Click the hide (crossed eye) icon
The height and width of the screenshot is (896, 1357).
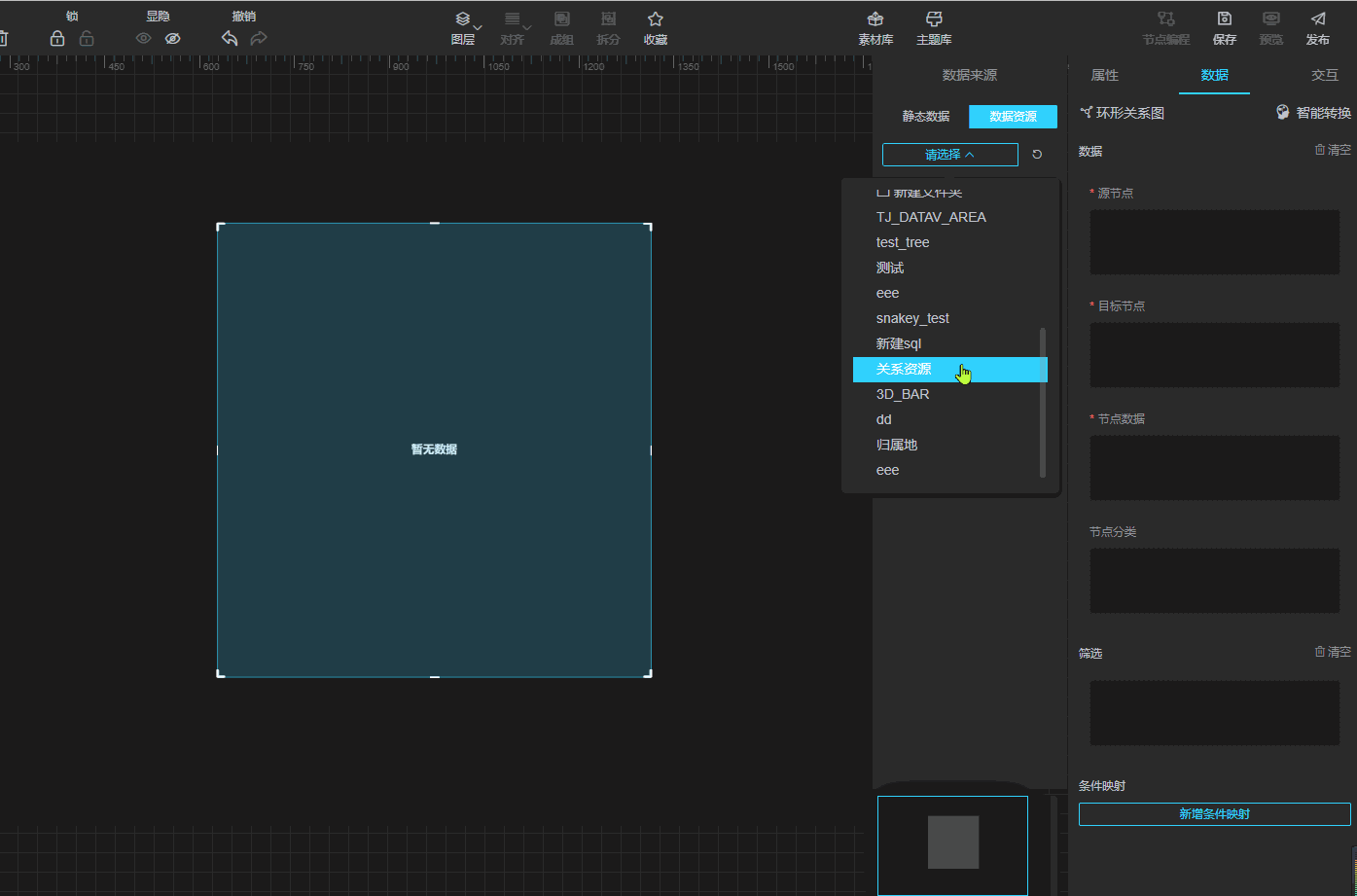point(173,38)
